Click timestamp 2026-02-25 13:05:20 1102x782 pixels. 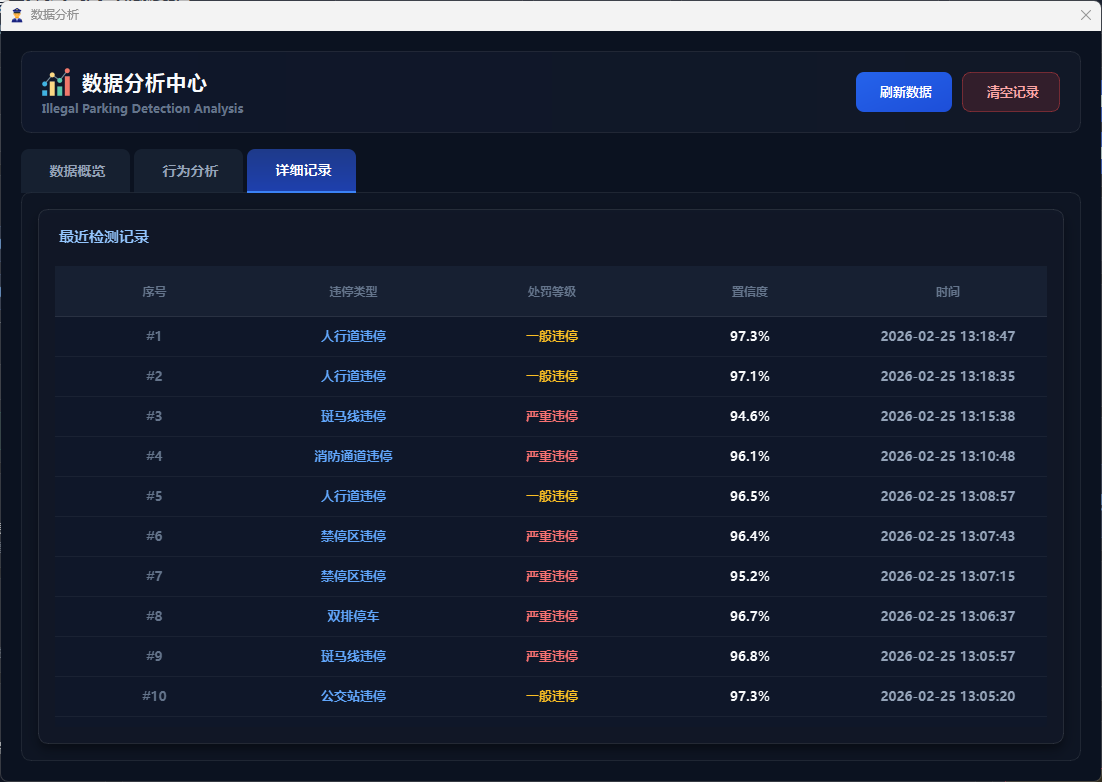tap(947, 696)
